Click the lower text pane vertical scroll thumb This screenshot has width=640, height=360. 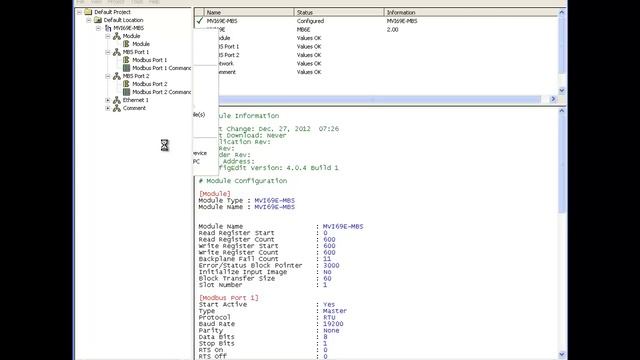[562, 164]
